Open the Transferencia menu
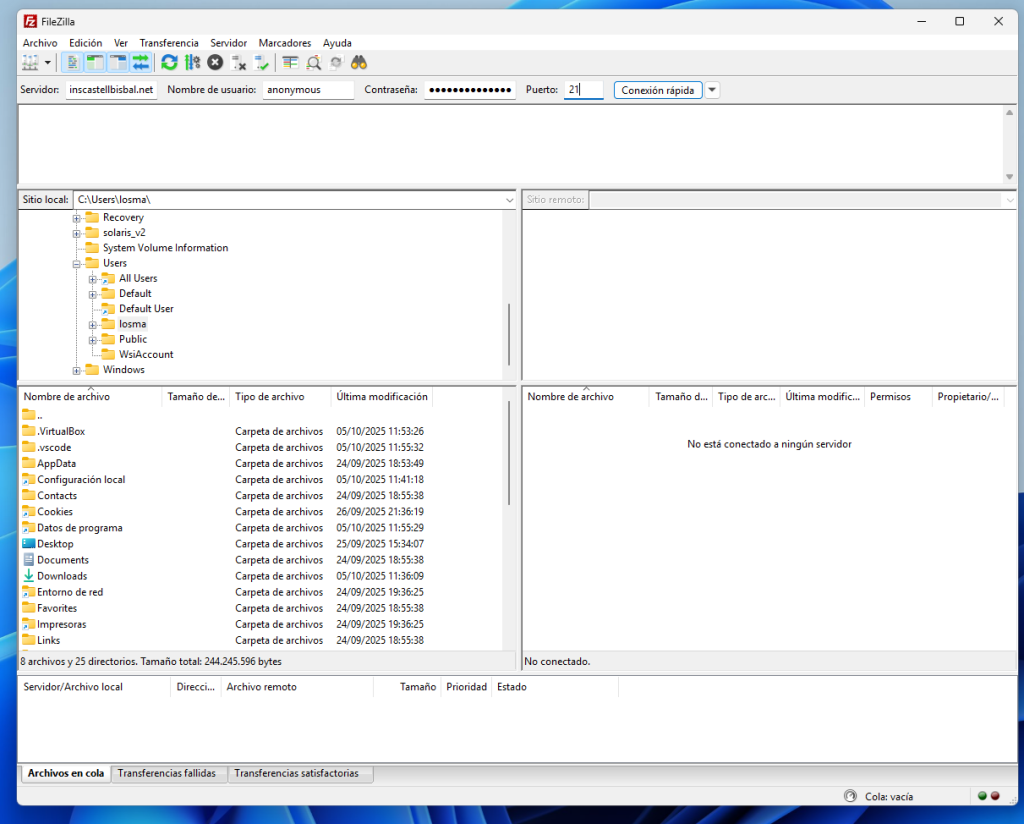Screen dimensions: 1024x824 (169, 43)
